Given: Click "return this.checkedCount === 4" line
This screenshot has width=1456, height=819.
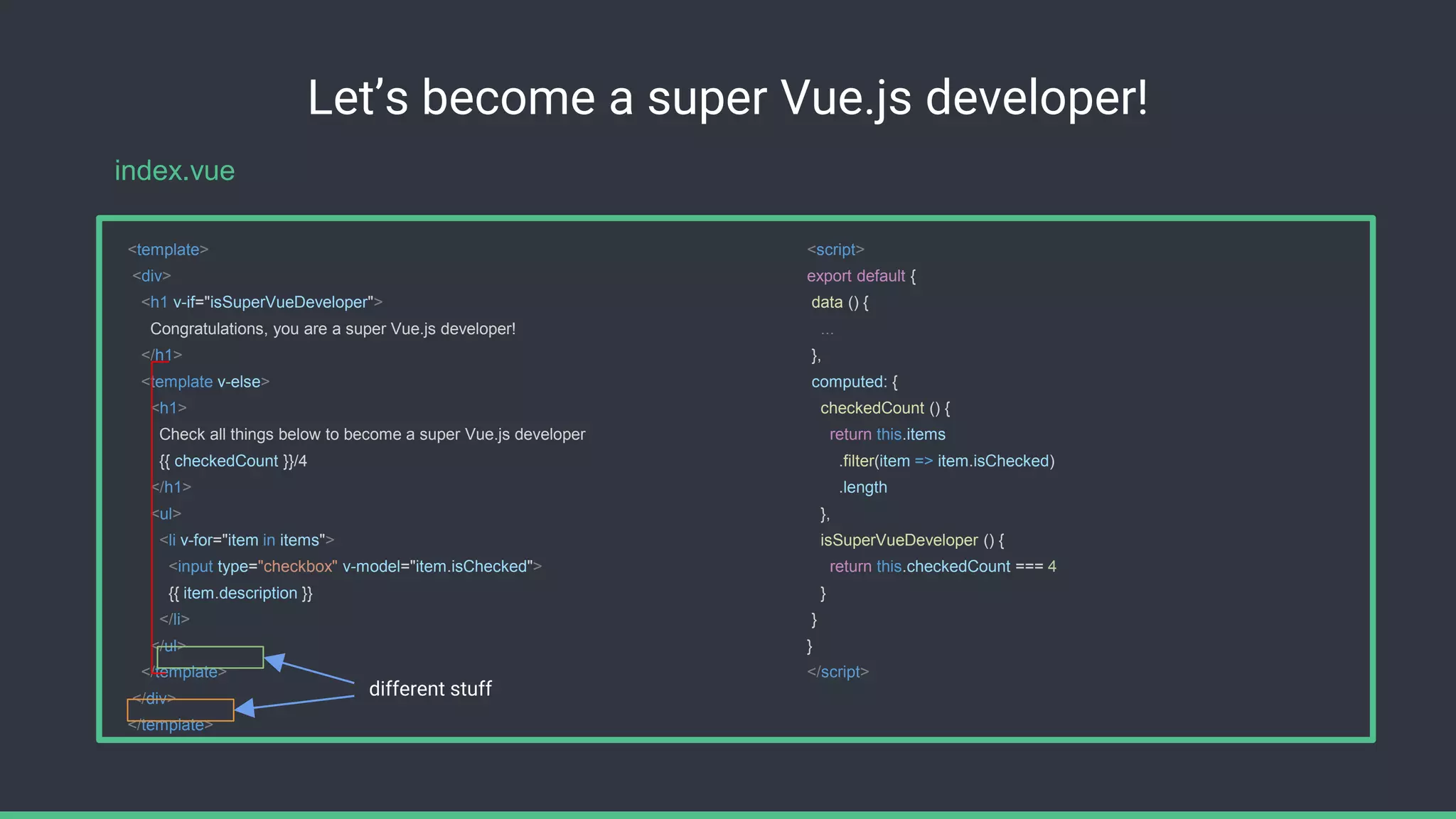Looking at the screenshot, I should point(943,567).
